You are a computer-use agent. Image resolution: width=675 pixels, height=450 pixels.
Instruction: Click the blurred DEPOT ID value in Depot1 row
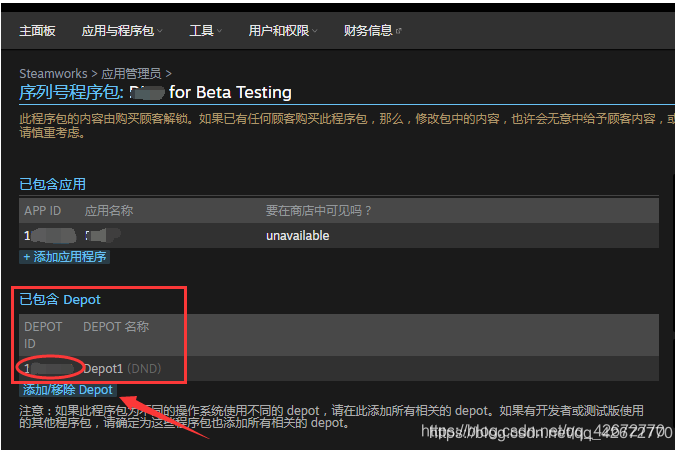[x=50, y=369]
